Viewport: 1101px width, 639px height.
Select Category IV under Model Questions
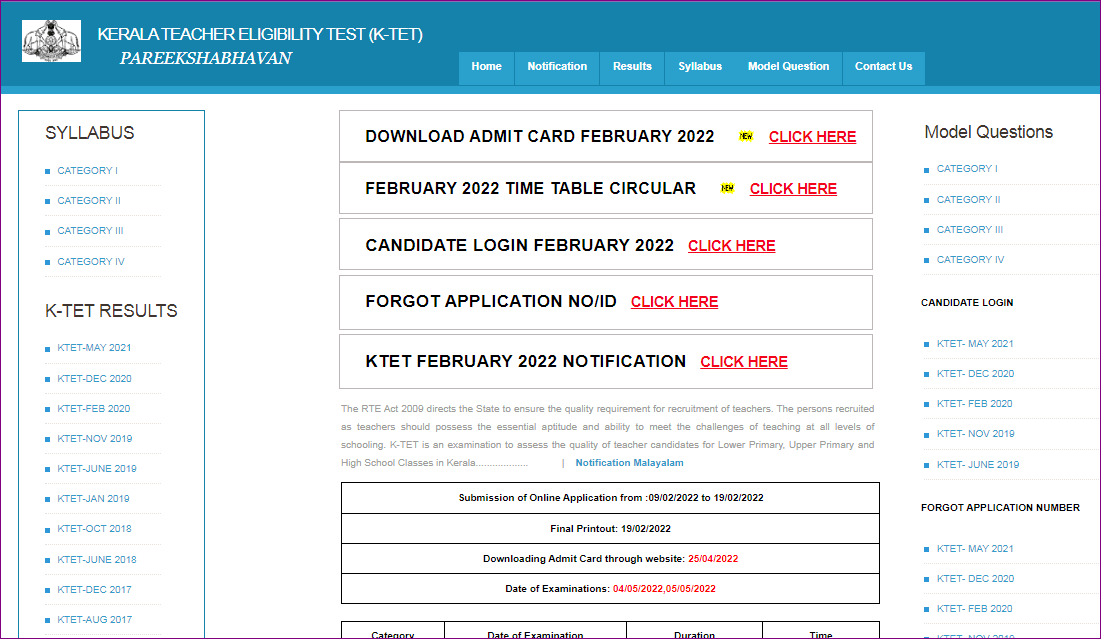tap(970, 260)
